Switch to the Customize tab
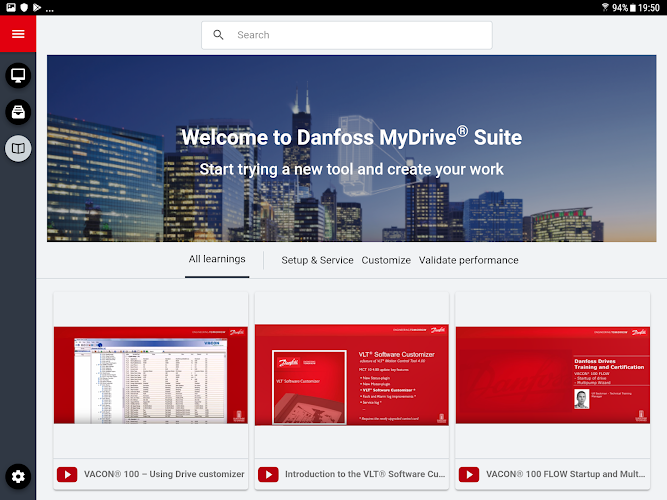The width and height of the screenshot is (667, 500). click(386, 260)
